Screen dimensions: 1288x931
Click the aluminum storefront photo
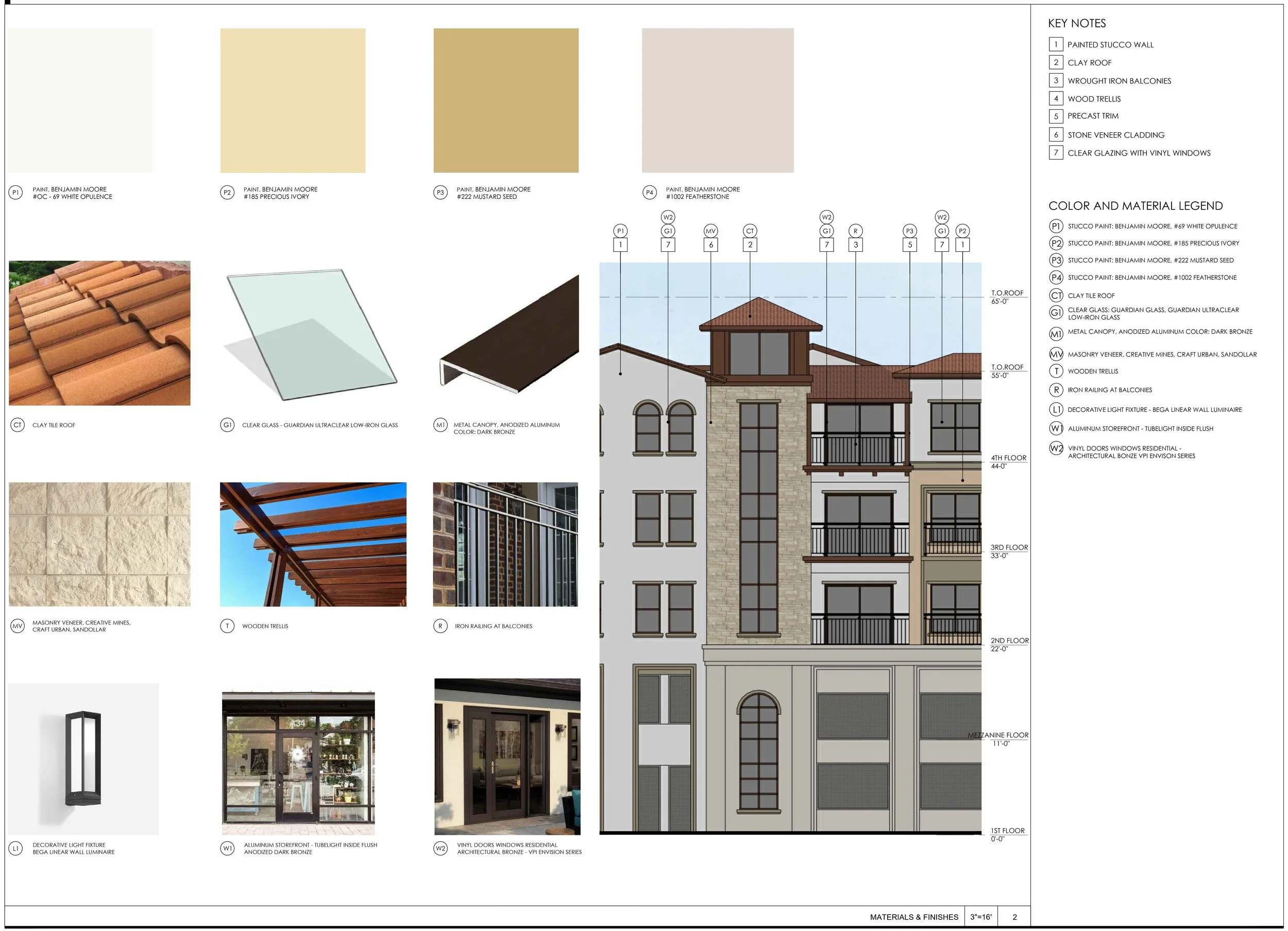pyautogui.click(x=298, y=763)
